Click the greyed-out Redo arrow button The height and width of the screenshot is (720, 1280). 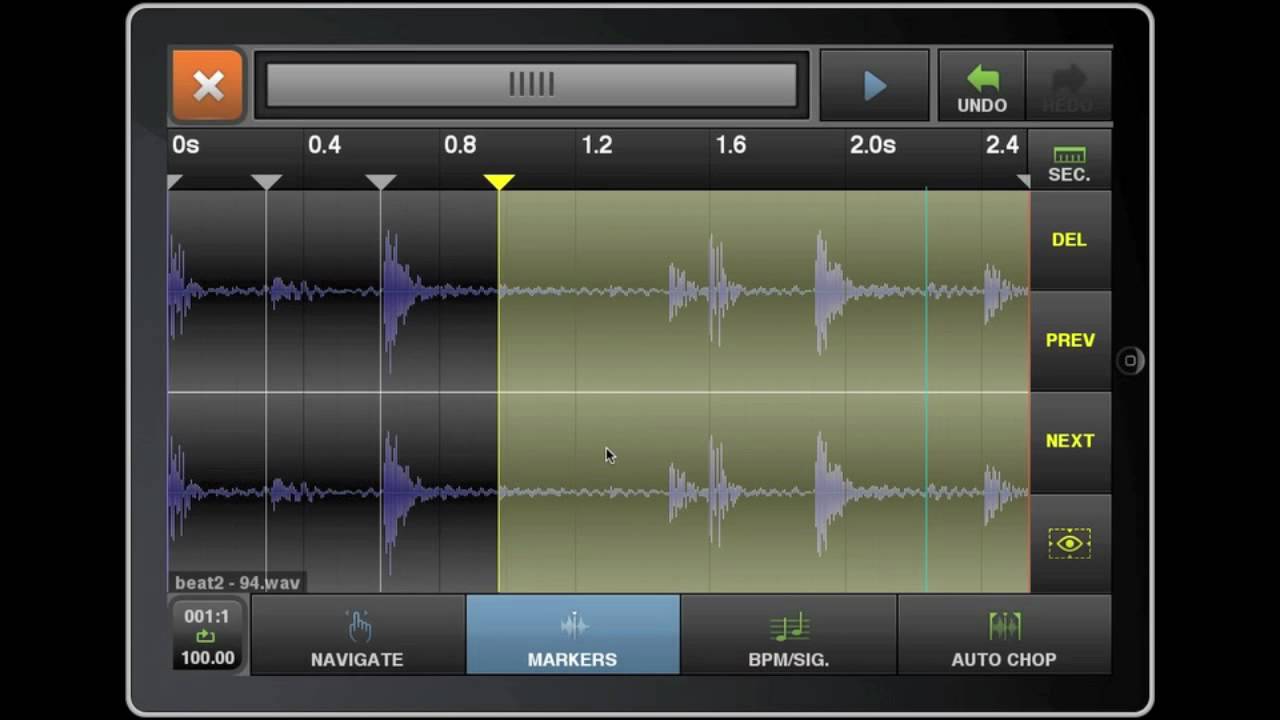1068,87
